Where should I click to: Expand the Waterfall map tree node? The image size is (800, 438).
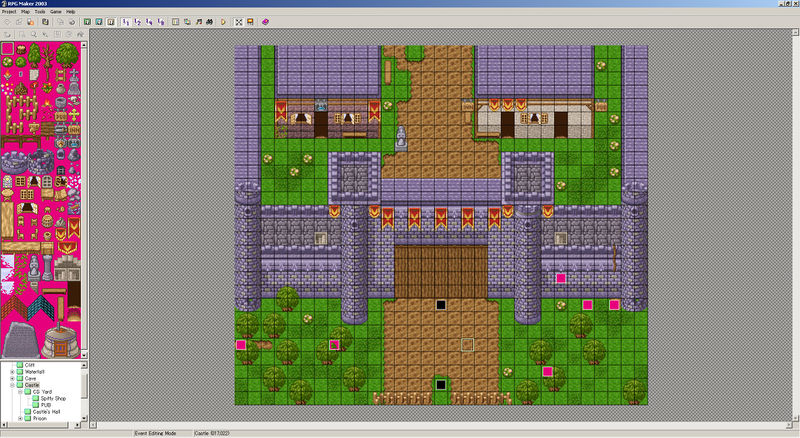point(11,370)
